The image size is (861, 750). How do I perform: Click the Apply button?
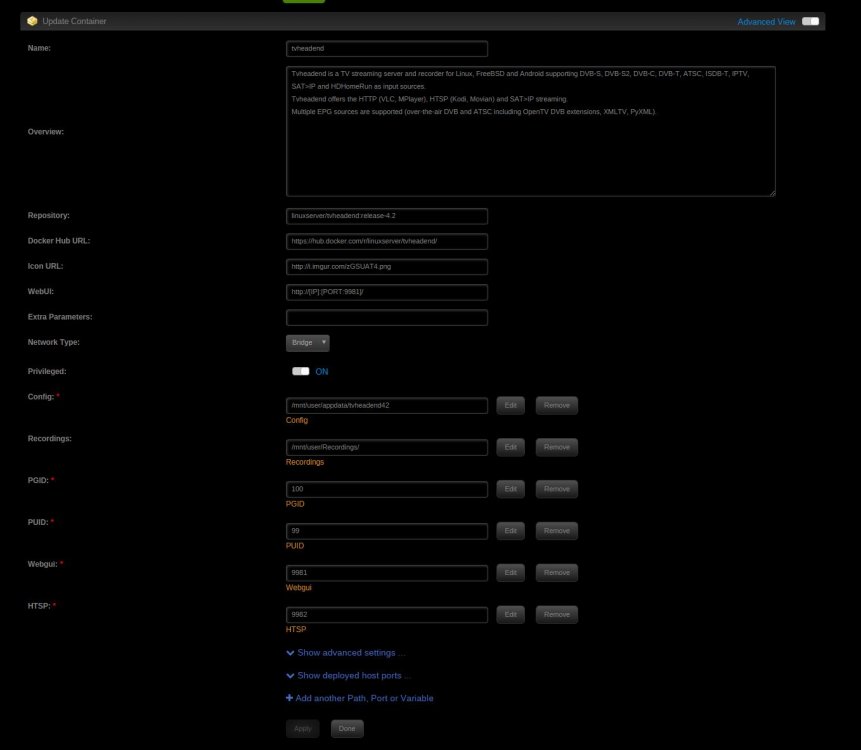pyautogui.click(x=303, y=729)
